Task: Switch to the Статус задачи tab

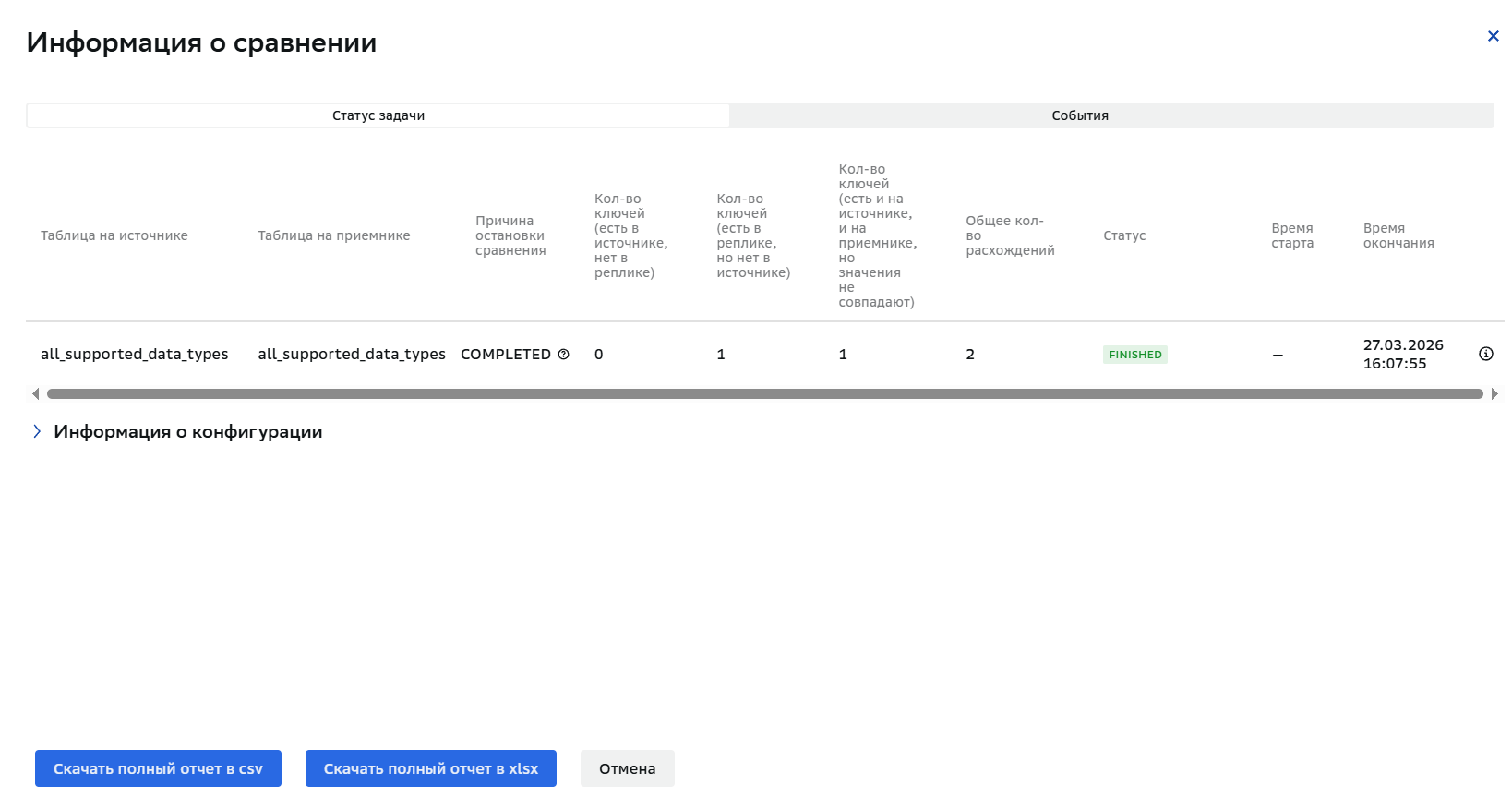Action: (x=378, y=115)
